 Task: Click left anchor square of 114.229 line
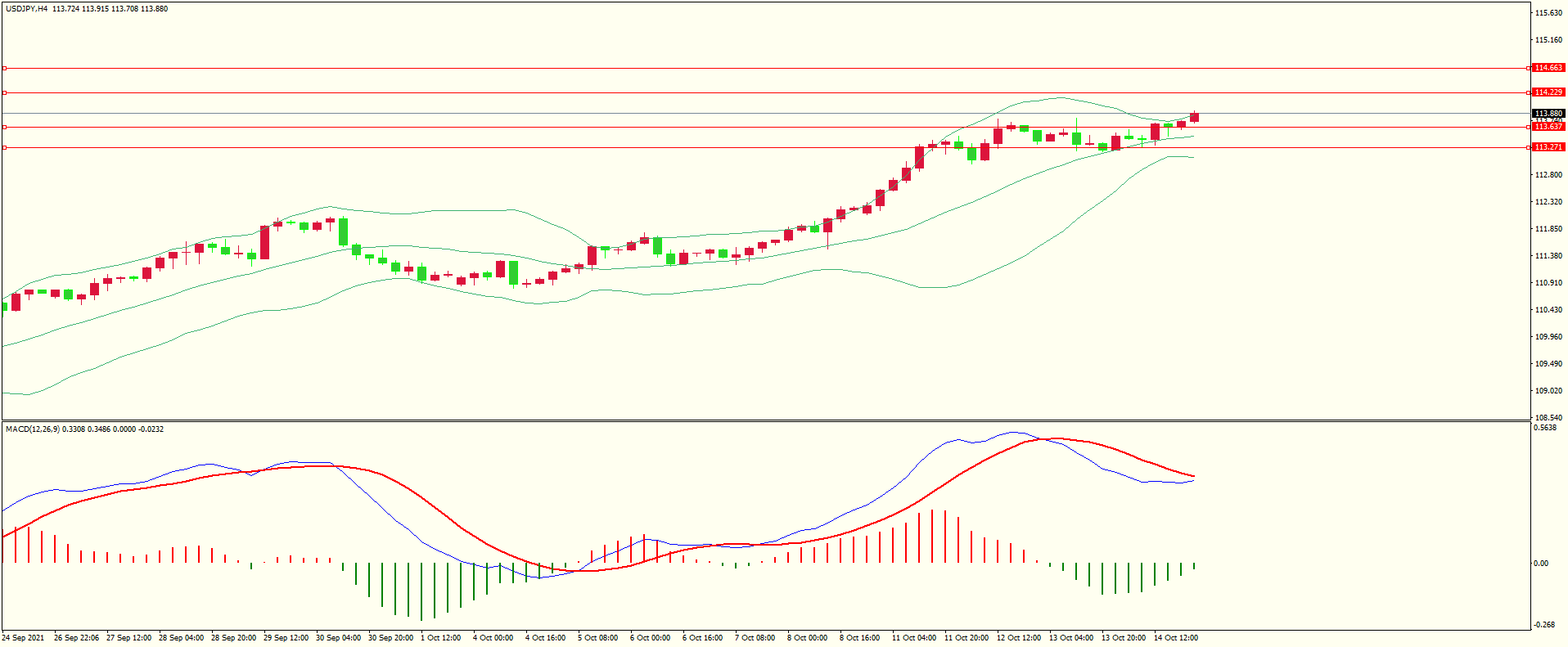point(4,92)
